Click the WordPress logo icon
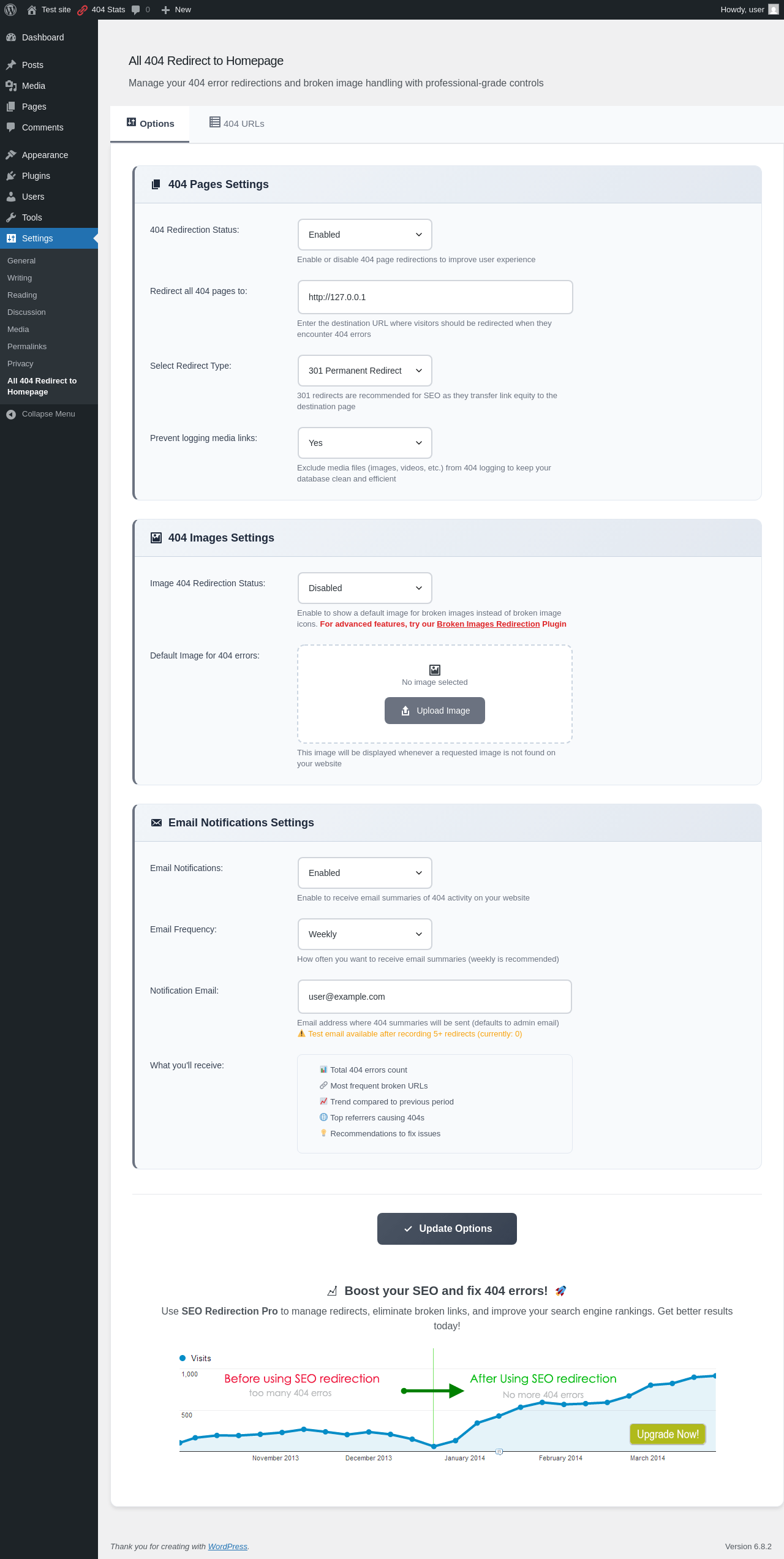This screenshot has height=1559, width=784. coord(10,10)
